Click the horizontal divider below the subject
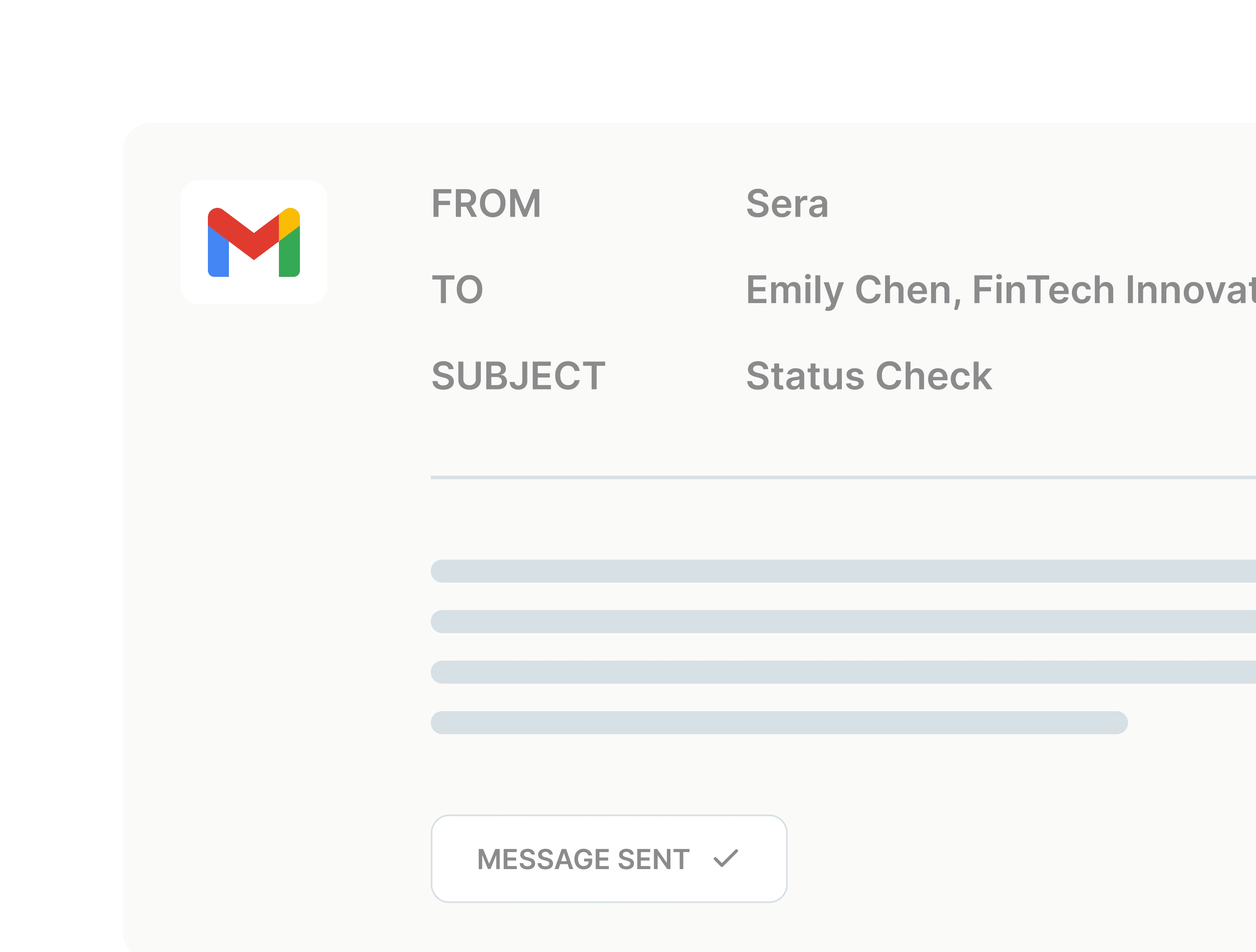This screenshot has width=1256, height=952. tap(843, 478)
